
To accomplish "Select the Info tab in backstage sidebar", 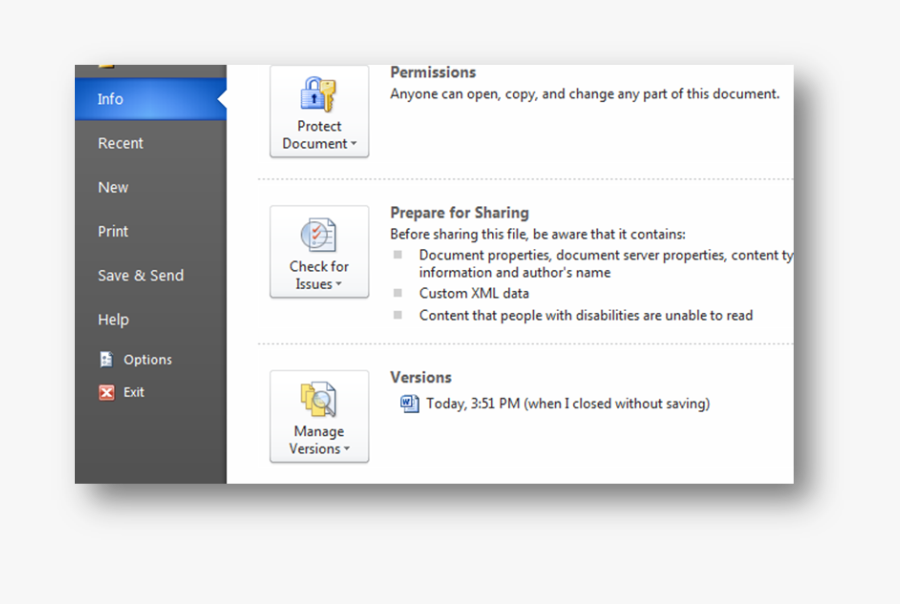I will click(x=111, y=99).
